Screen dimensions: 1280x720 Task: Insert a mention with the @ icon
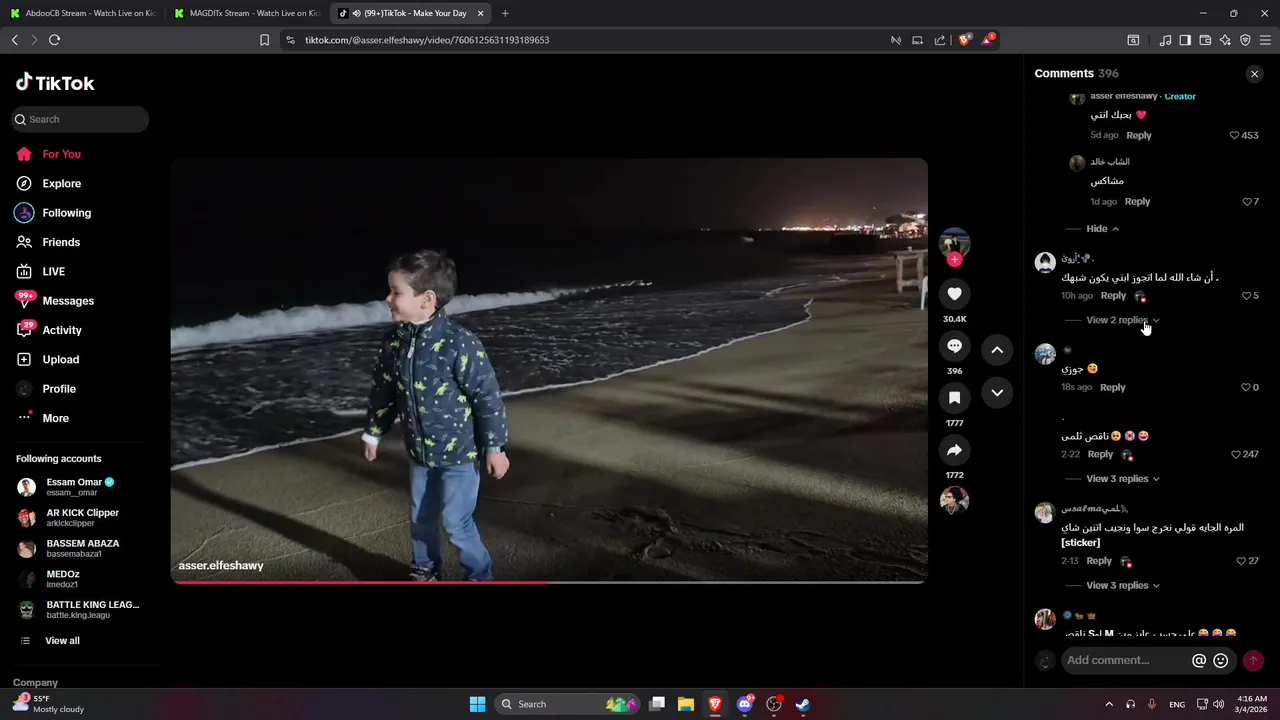pyautogui.click(x=1199, y=661)
